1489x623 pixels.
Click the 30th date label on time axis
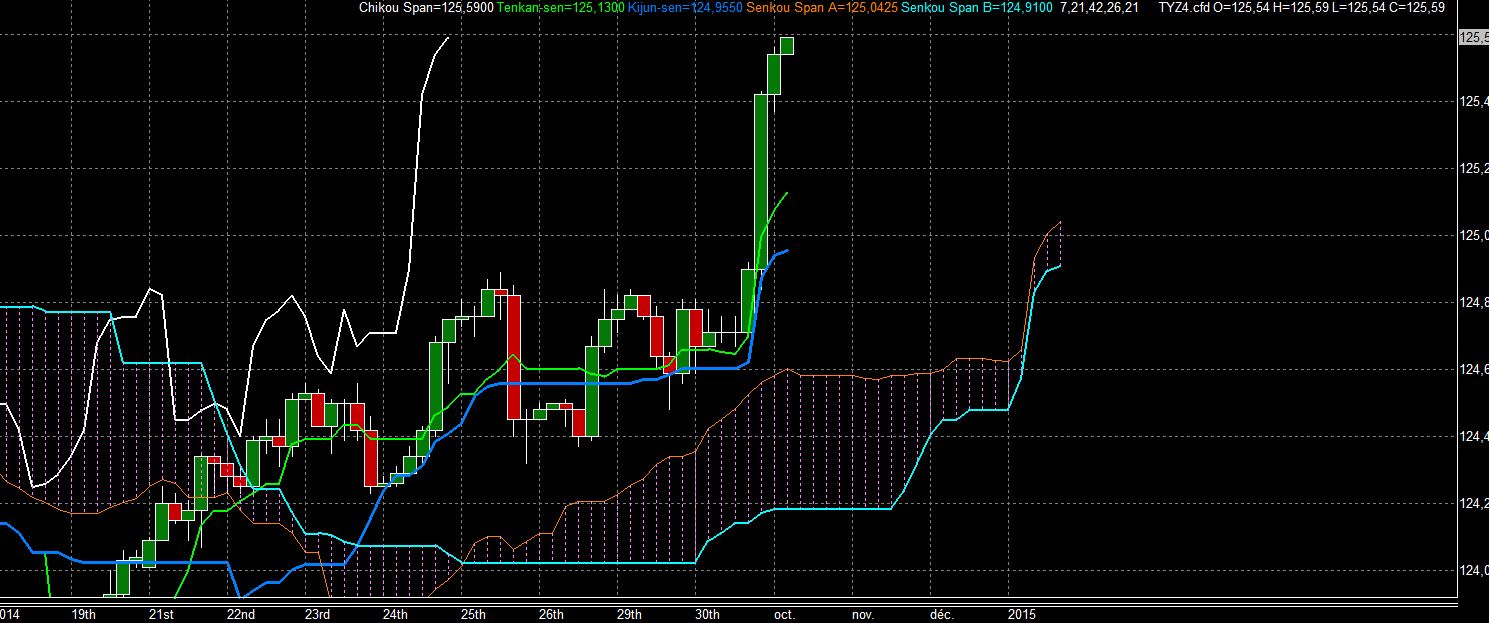tap(707, 613)
